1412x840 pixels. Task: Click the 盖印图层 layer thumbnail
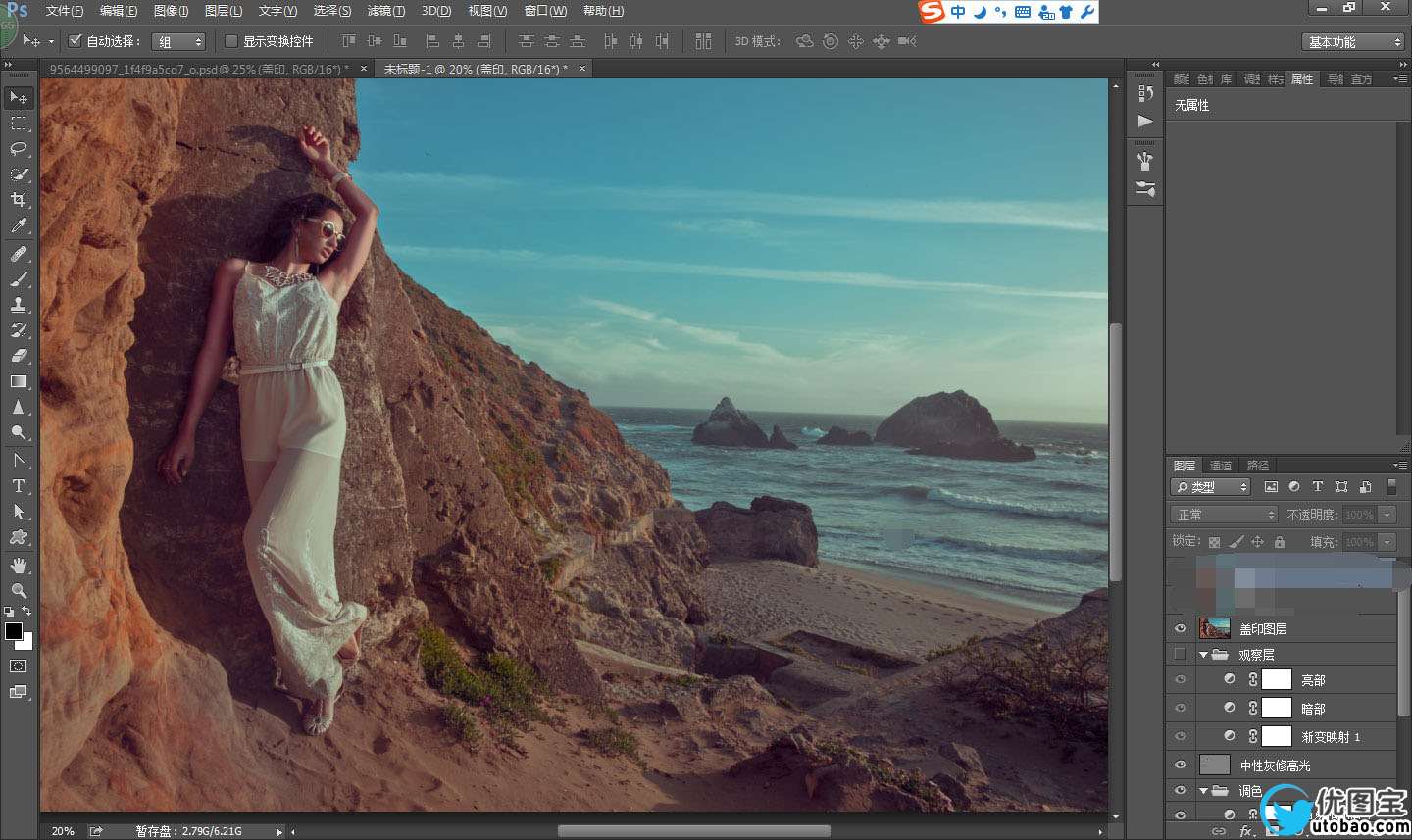(1215, 628)
